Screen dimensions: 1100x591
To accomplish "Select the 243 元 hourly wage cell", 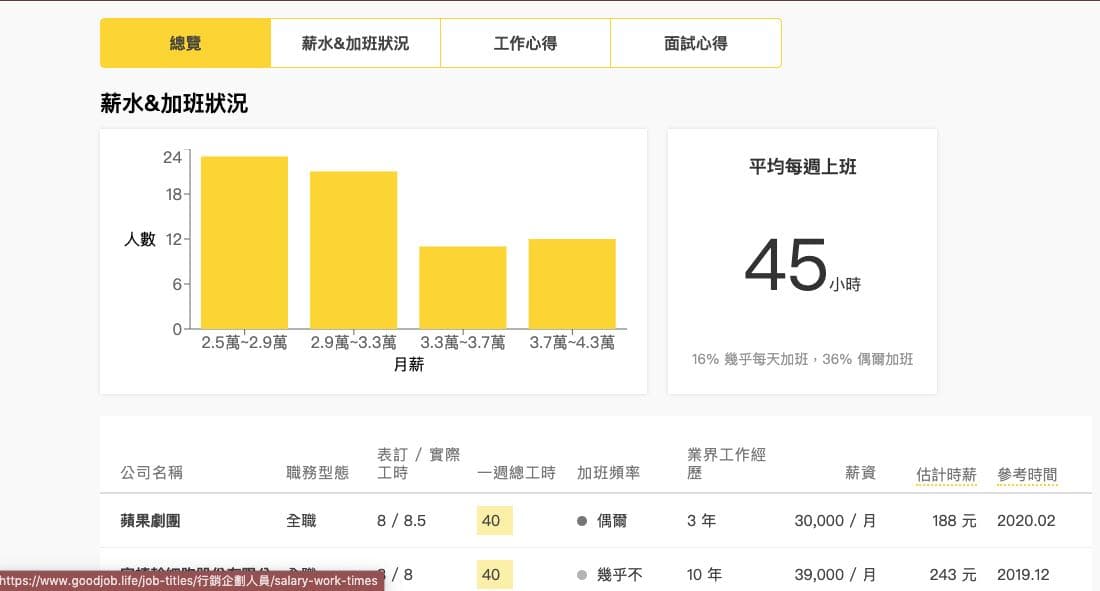I will [953, 575].
